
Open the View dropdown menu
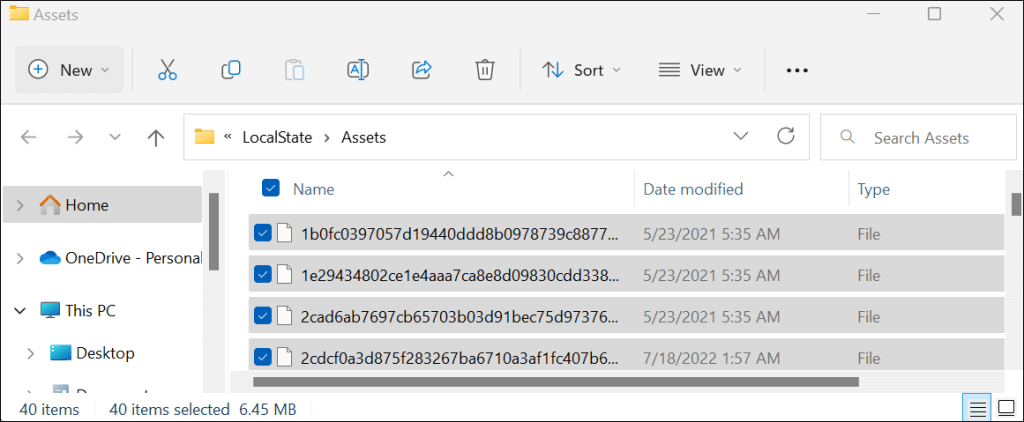(700, 70)
